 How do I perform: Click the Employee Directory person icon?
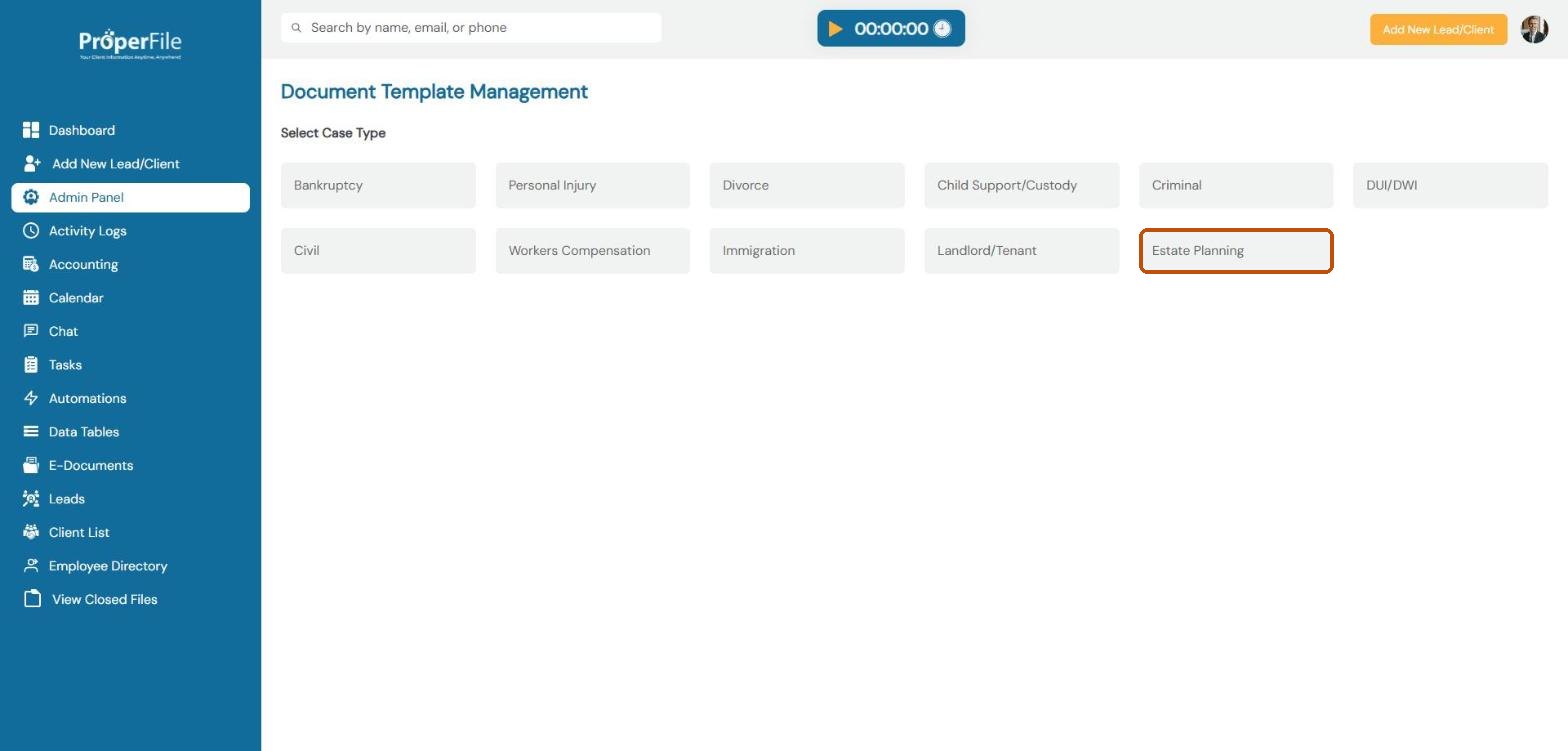click(31, 565)
